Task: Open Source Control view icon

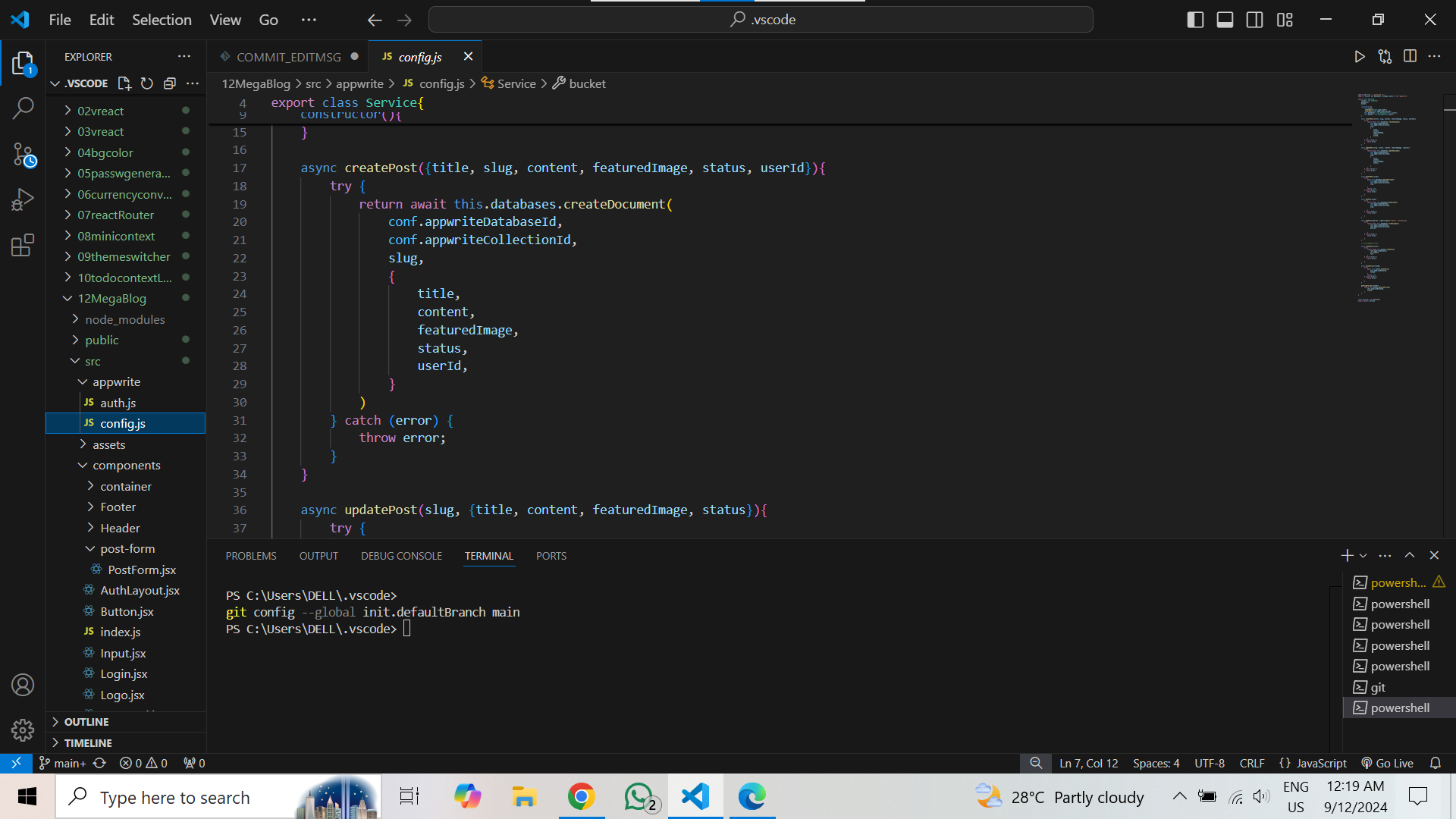Action: [x=23, y=155]
